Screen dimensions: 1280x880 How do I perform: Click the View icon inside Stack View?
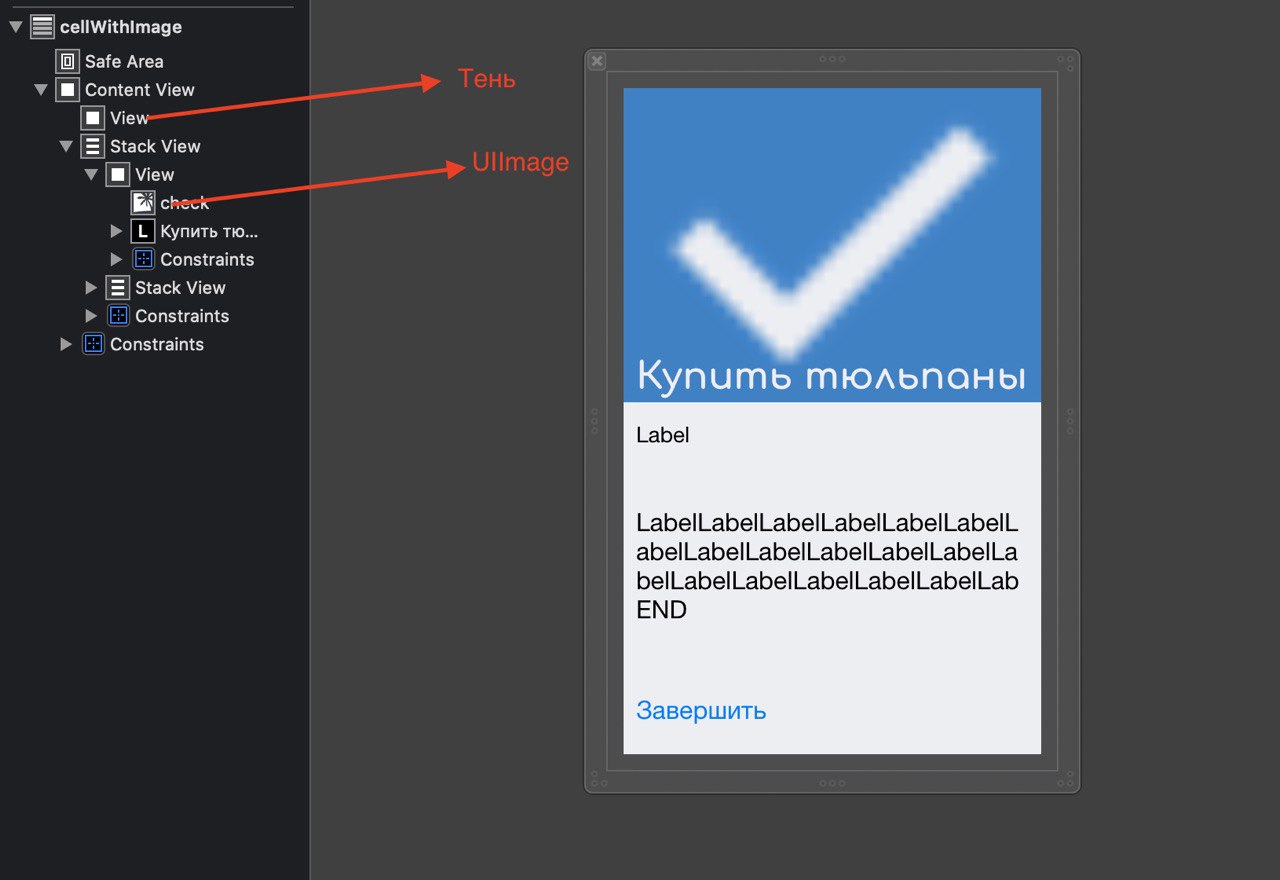tap(118, 175)
